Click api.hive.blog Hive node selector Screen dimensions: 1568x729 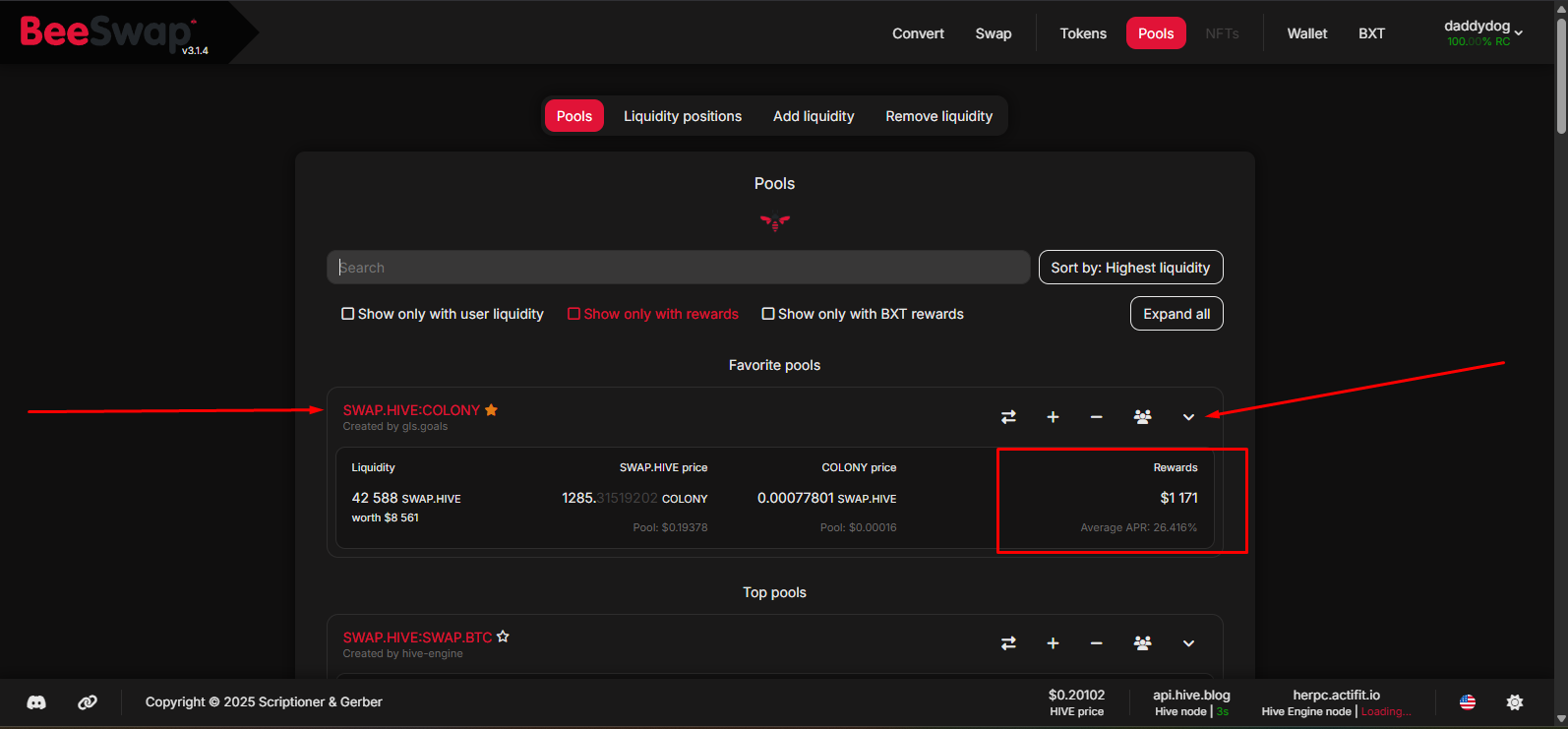pyautogui.click(x=1191, y=702)
